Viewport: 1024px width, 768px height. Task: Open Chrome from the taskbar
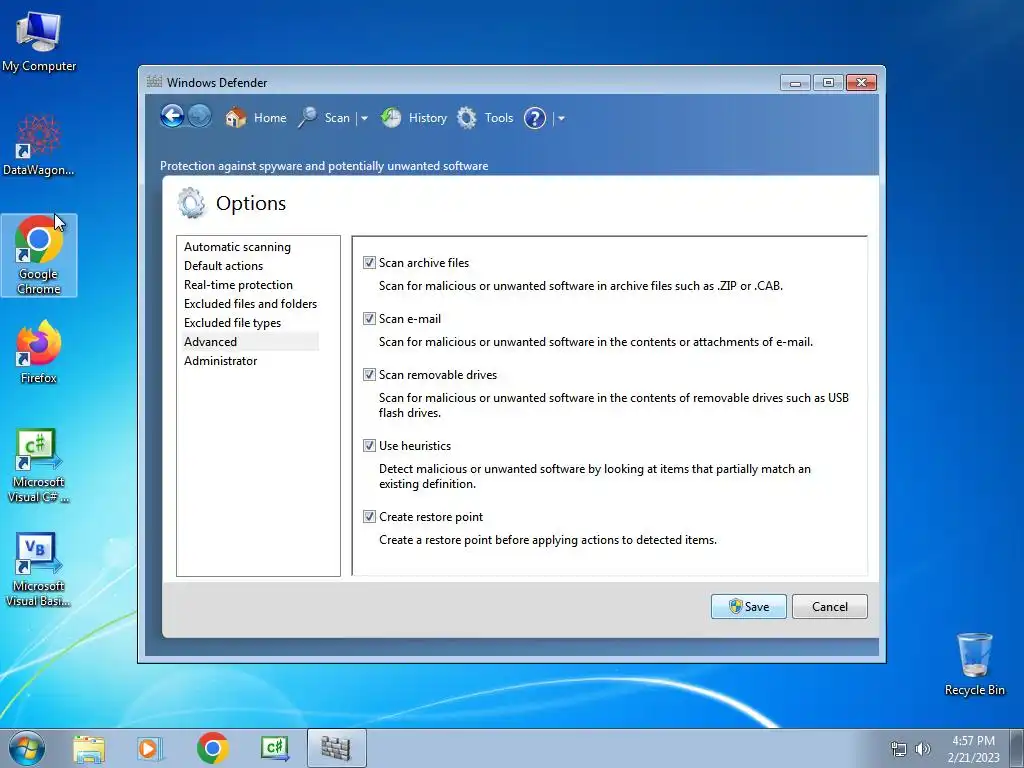[213, 748]
